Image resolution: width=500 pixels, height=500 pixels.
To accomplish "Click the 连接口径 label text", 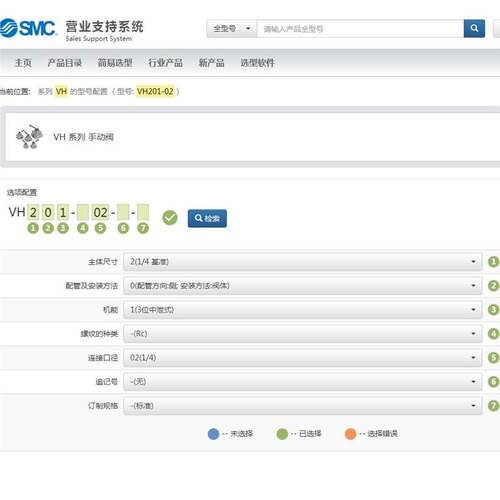I will pos(103,358).
